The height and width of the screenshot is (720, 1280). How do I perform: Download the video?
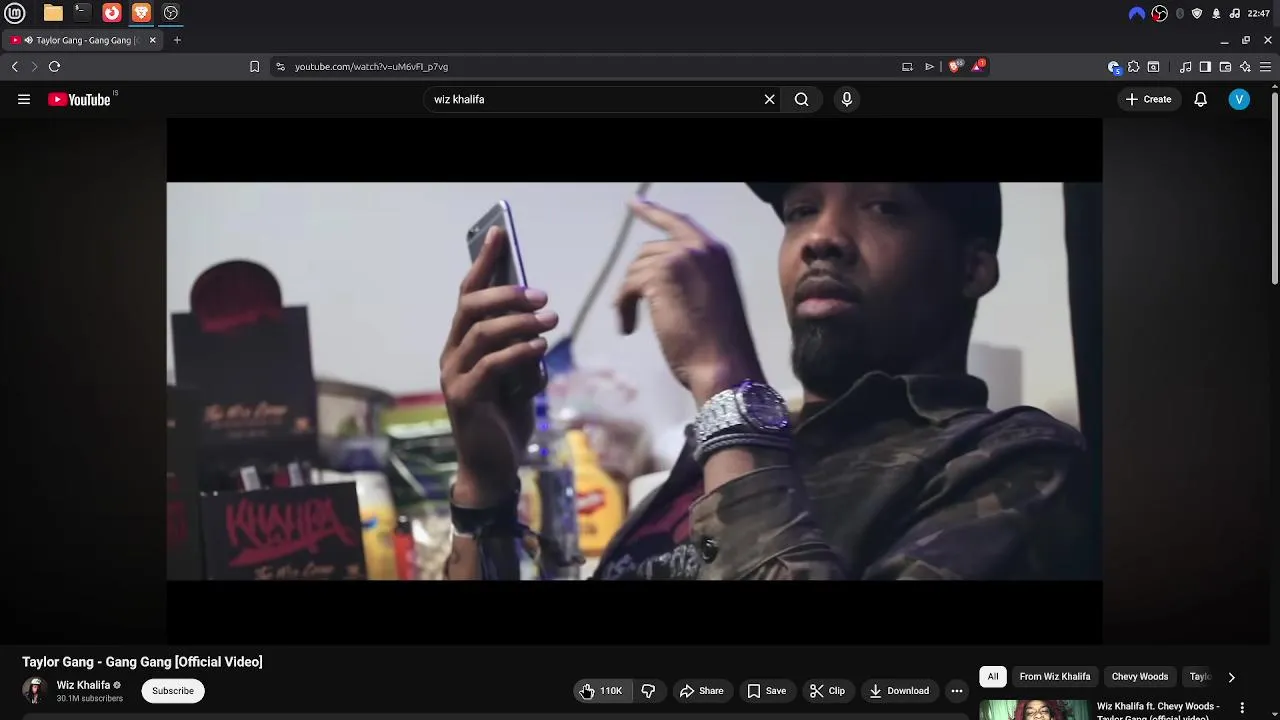tap(899, 691)
